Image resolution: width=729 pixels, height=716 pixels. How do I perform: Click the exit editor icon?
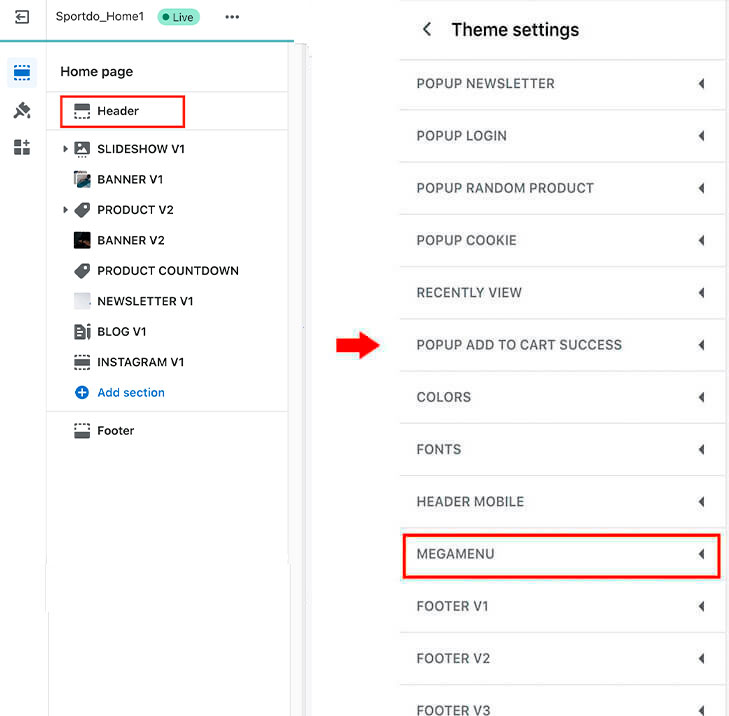coord(22,17)
